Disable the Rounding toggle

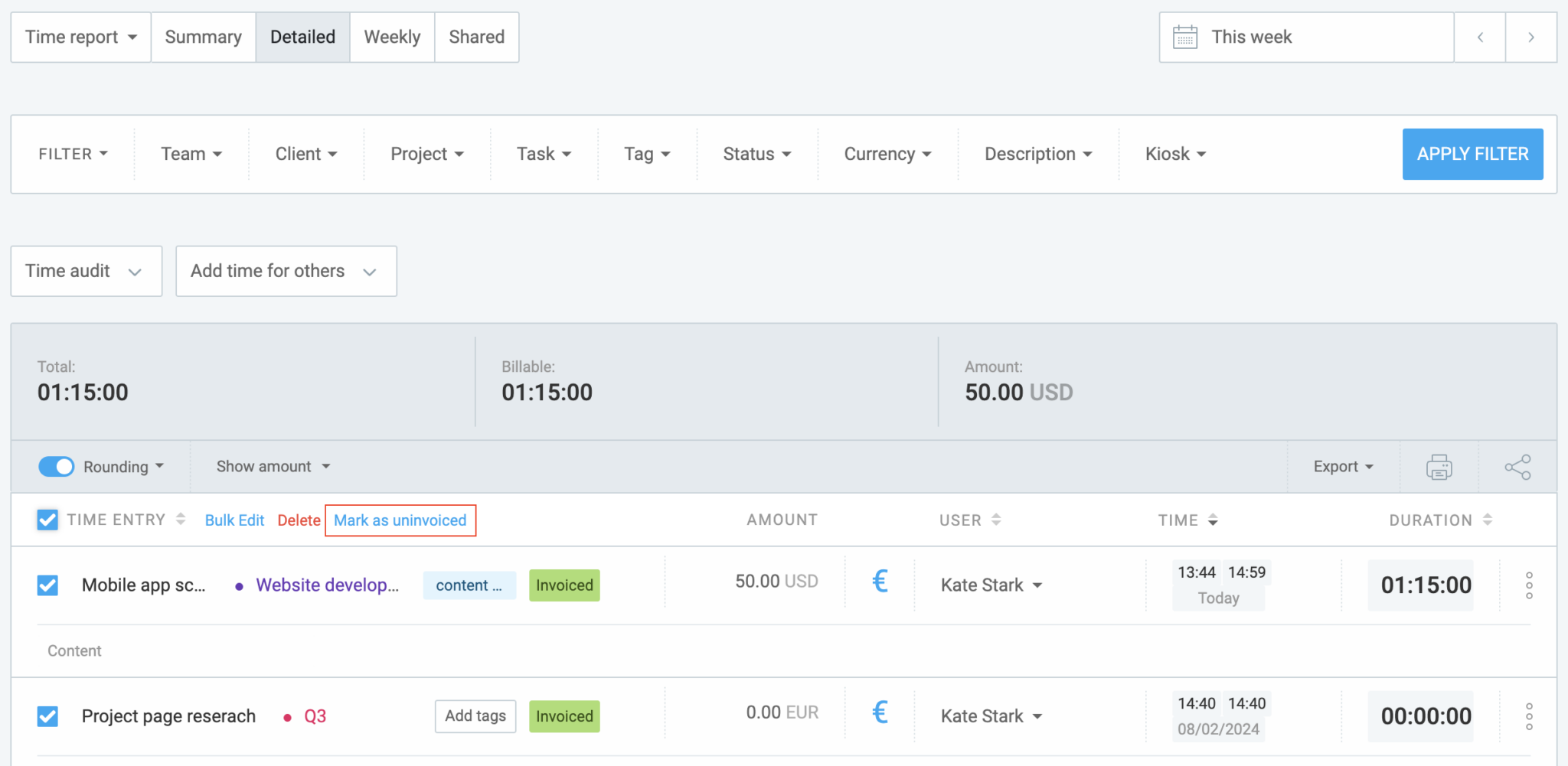coord(56,466)
